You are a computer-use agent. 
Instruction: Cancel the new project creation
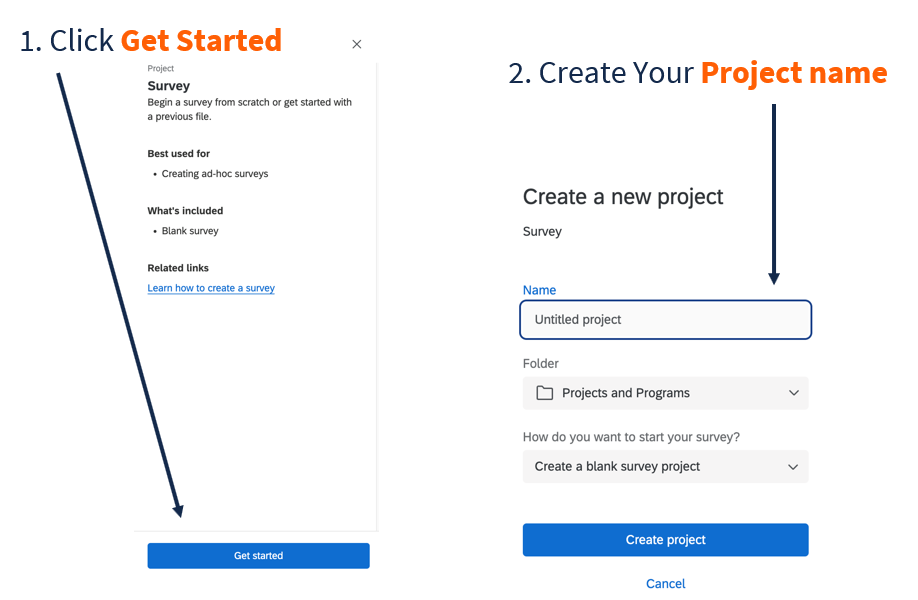click(x=665, y=583)
